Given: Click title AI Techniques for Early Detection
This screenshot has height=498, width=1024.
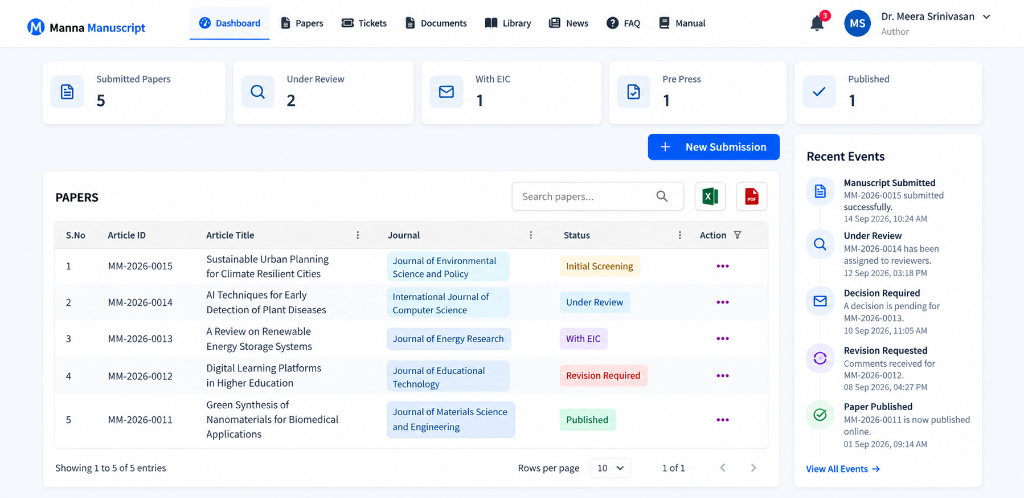Looking at the screenshot, I should tap(266, 302).
